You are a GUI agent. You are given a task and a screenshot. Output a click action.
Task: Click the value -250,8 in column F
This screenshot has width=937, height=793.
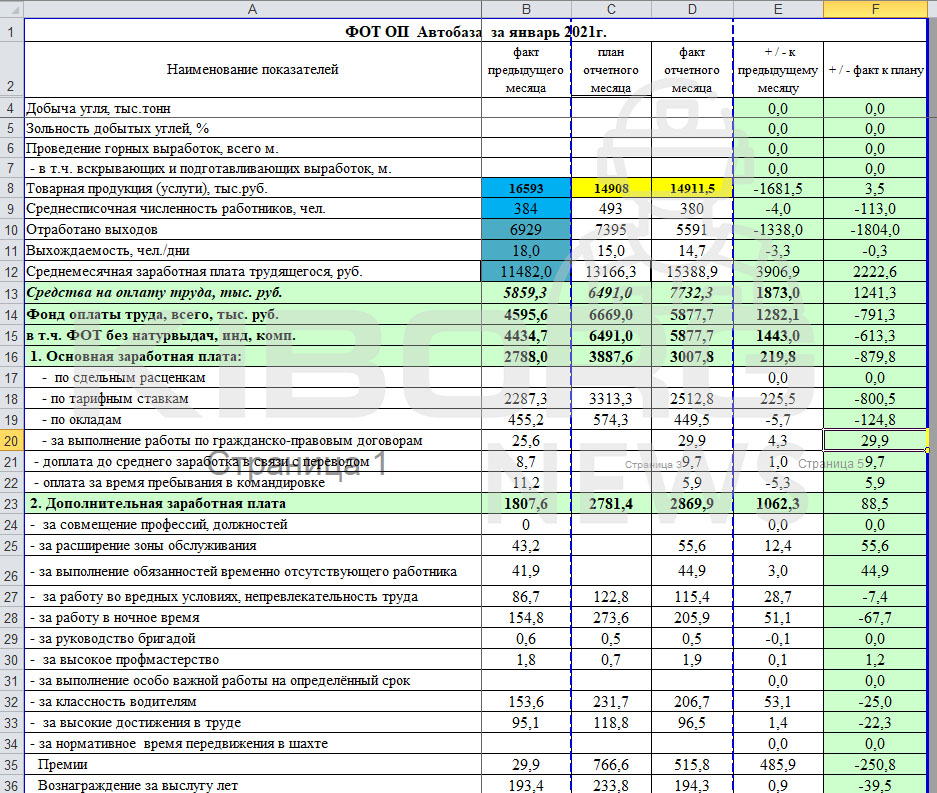875,764
